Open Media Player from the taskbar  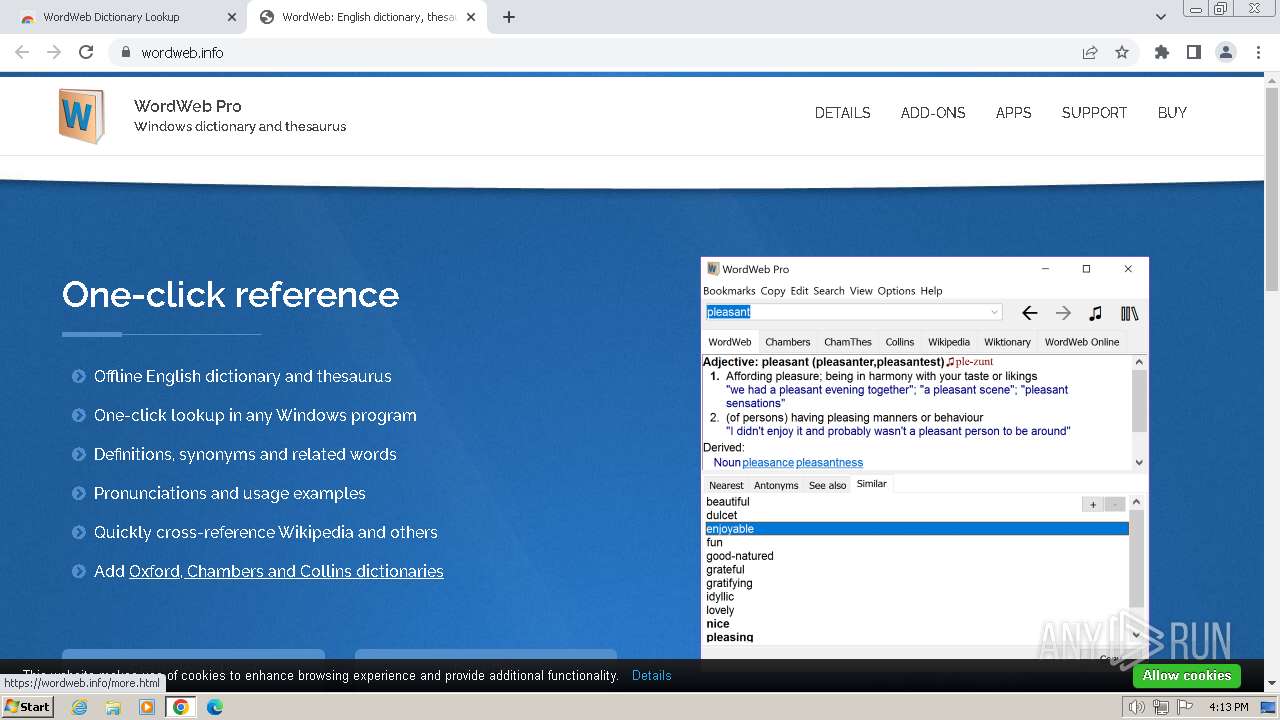click(147, 707)
